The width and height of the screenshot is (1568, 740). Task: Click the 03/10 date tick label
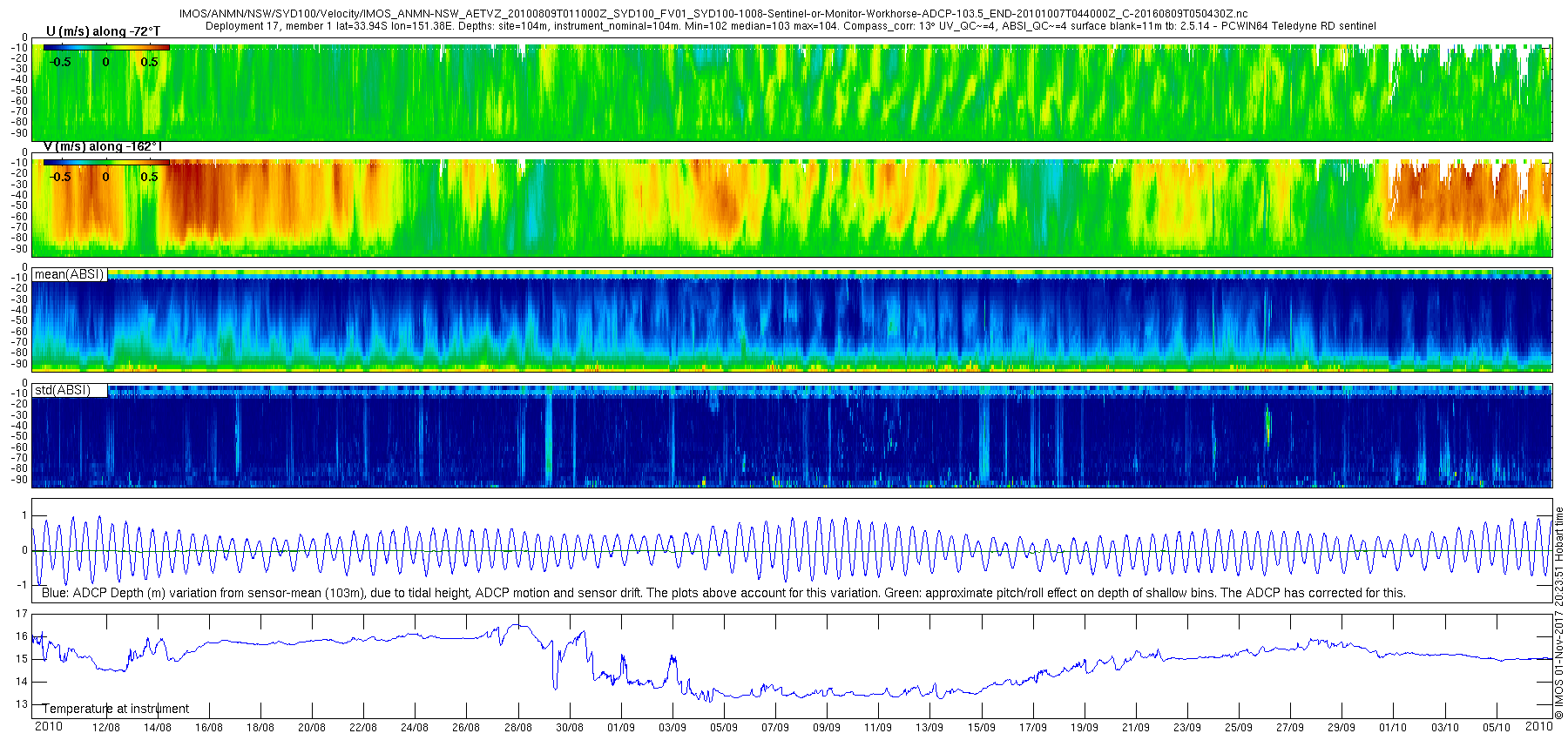(x=1445, y=728)
